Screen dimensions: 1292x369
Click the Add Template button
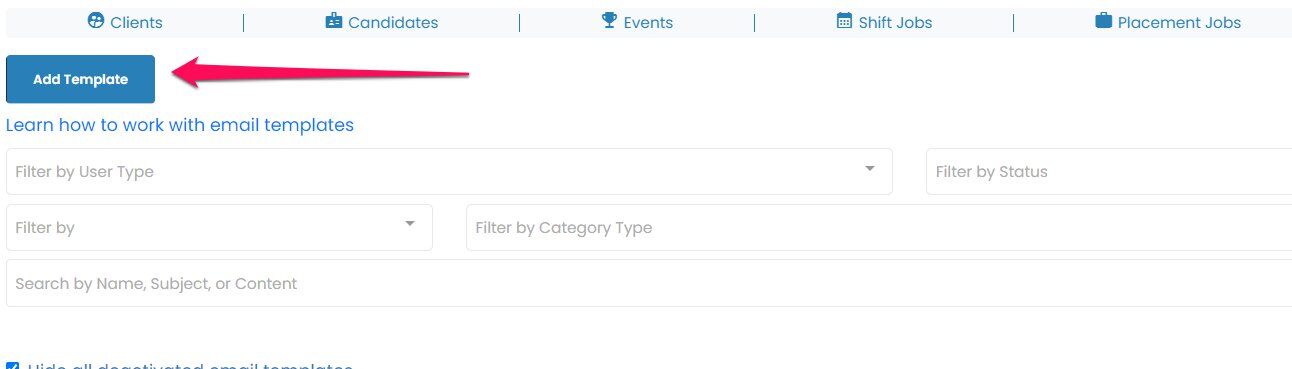click(80, 79)
